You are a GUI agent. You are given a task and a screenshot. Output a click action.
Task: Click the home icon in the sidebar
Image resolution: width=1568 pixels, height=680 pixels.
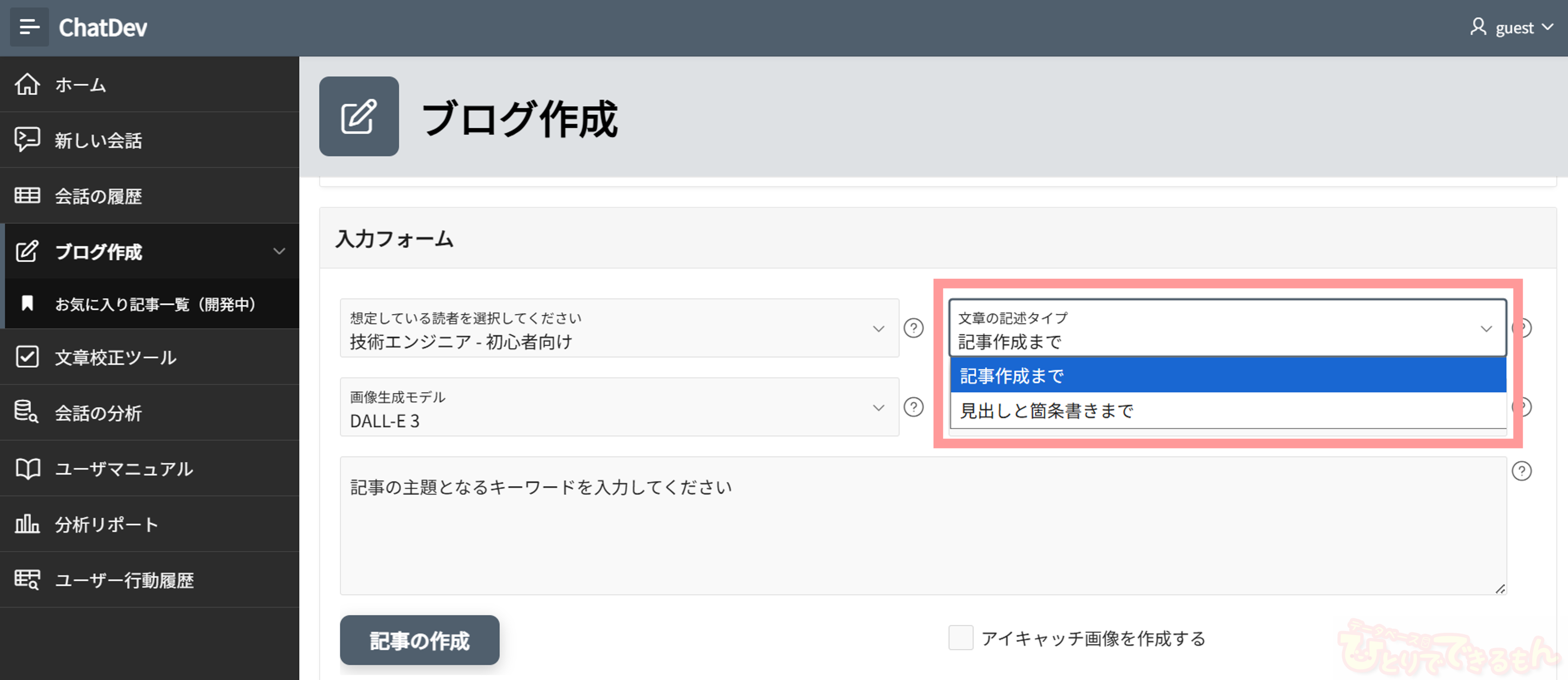(27, 84)
